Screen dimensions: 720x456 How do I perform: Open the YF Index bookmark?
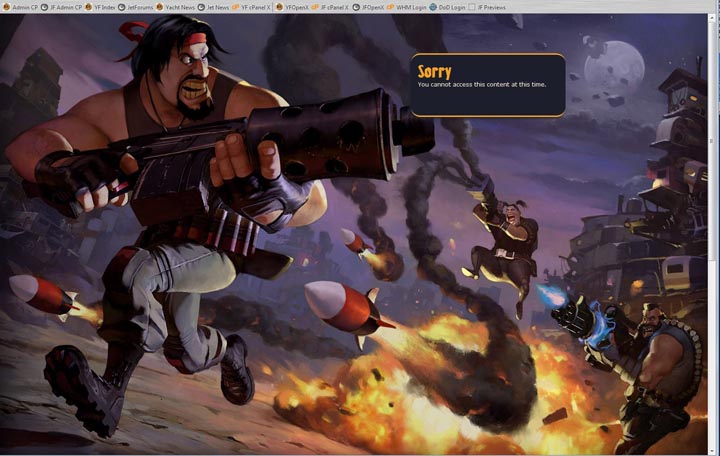tap(100, 7)
